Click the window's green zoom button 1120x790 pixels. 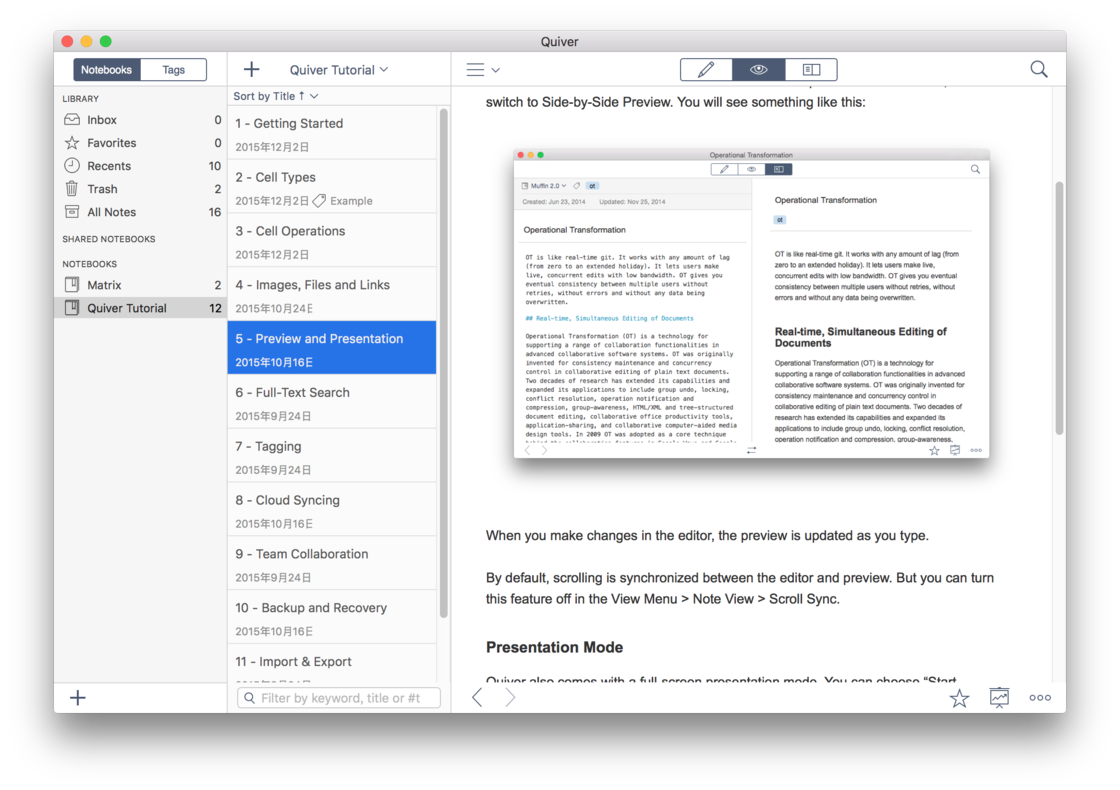point(106,41)
